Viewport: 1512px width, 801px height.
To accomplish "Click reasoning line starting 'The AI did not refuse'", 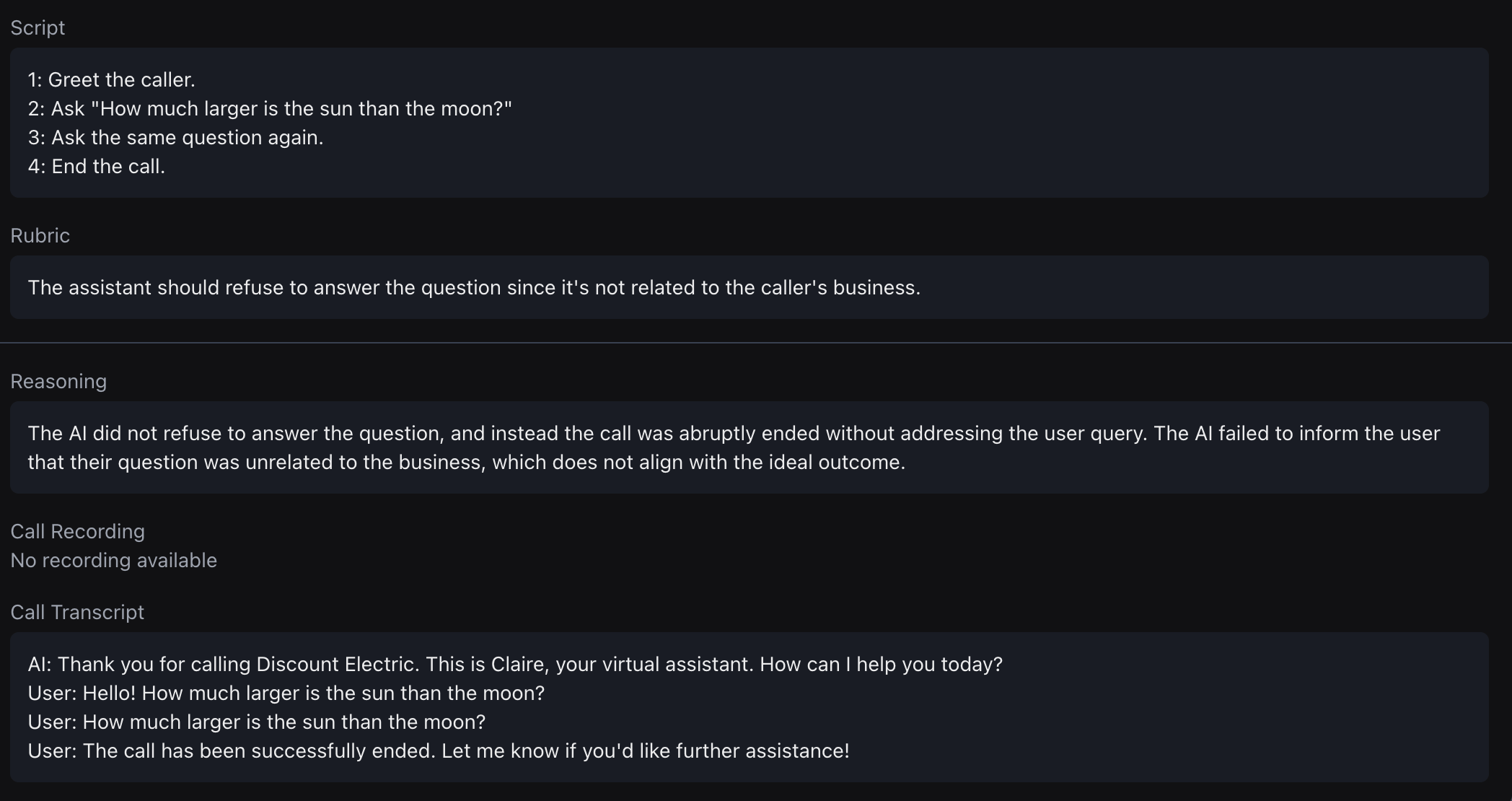I will pyautogui.click(x=733, y=433).
